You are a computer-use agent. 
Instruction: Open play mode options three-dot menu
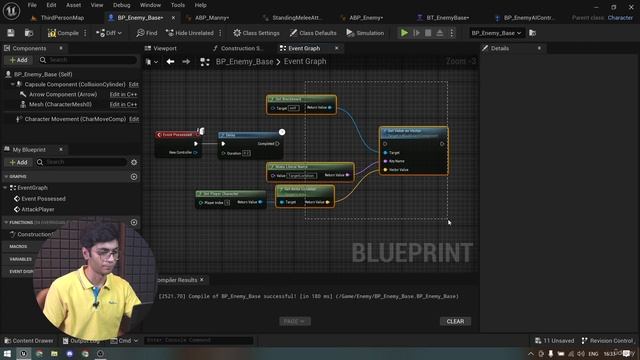pos(451,33)
